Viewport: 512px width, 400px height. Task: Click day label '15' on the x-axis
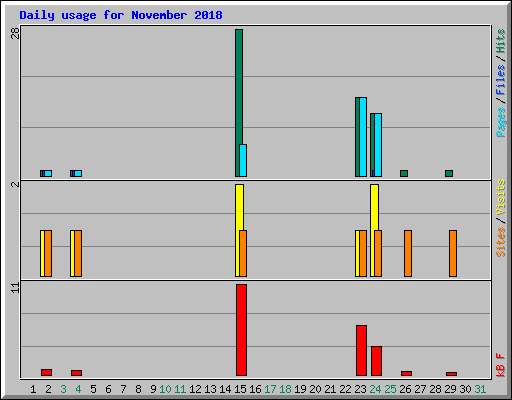pyautogui.click(x=240, y=389)
